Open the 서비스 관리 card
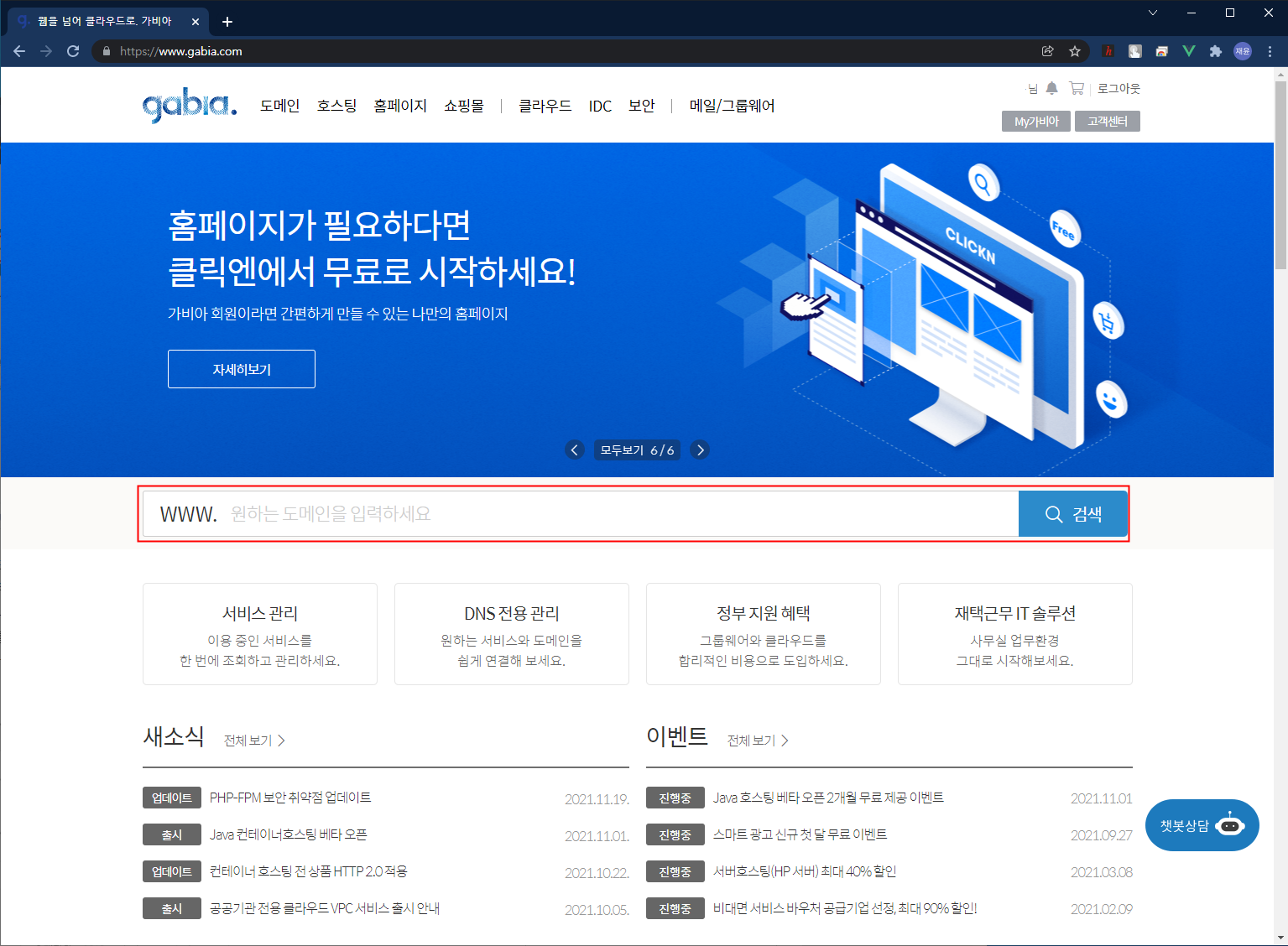Image resolution: width=1288 pixels, height=946 pixels. (260, 634)
